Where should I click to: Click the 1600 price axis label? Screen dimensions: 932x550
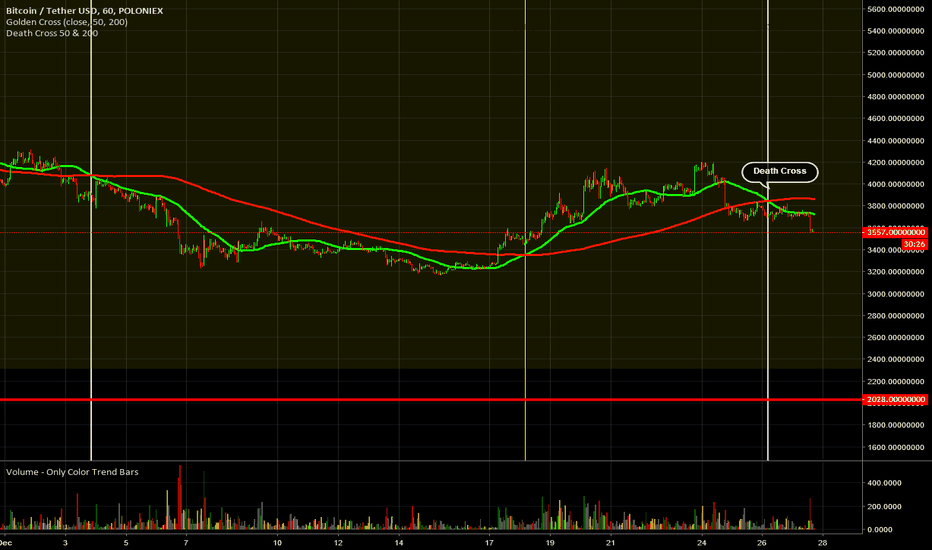pyautogui.click(x=895, y=448)
